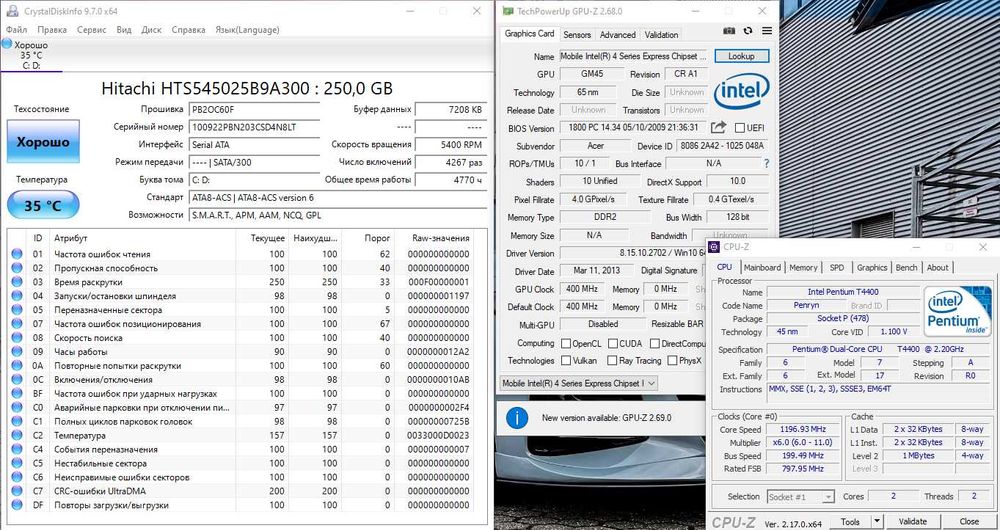Click the 'Часы работы' attribute row
Viewport: 1000px width, 530px height.
click(242, 351)
